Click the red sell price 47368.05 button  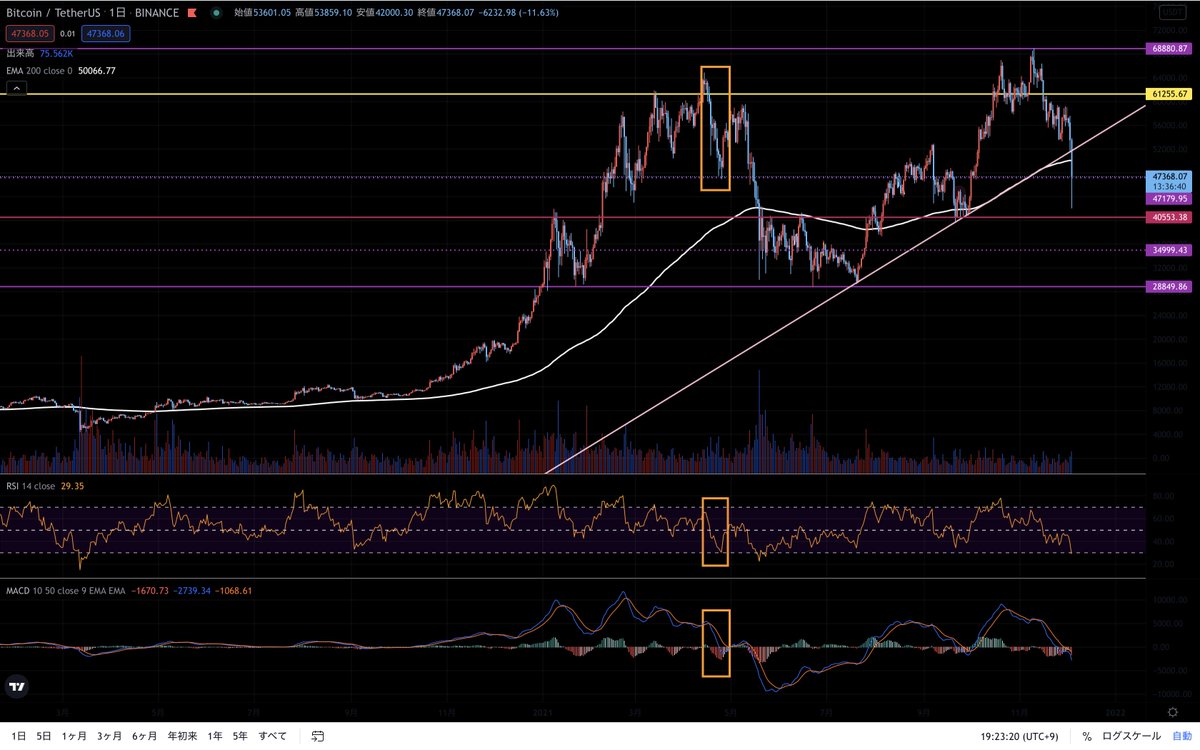(28, 33)
